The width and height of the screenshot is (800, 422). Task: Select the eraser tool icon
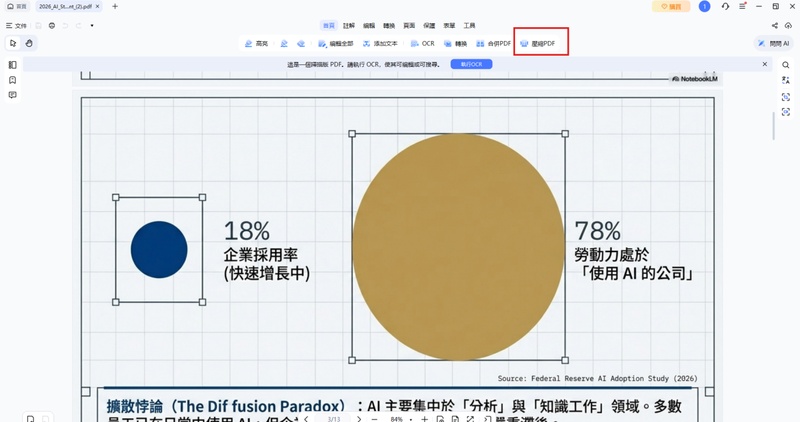(x=301, y=44)
